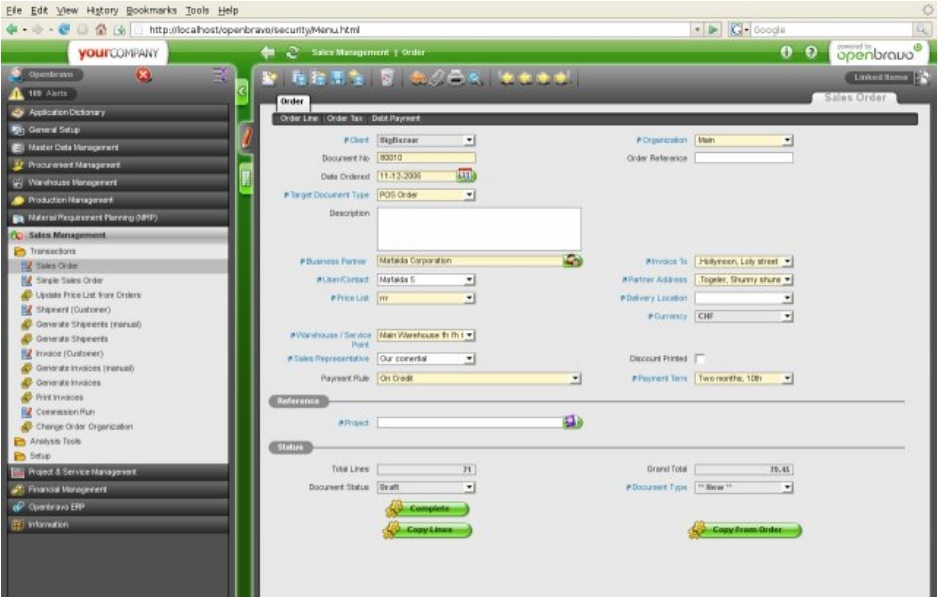Click the Description text area
The width and height of the screenshot is (938, 597).
coord(479,229)
